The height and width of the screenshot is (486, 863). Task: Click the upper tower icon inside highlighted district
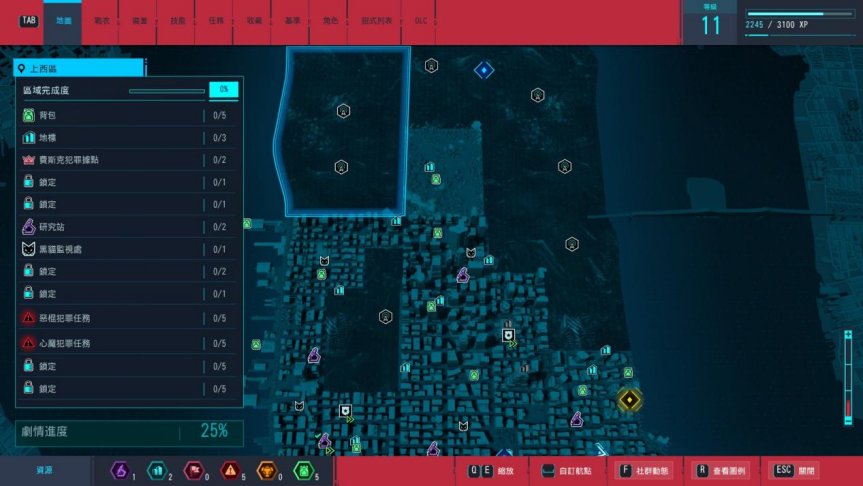click(343, 111)
